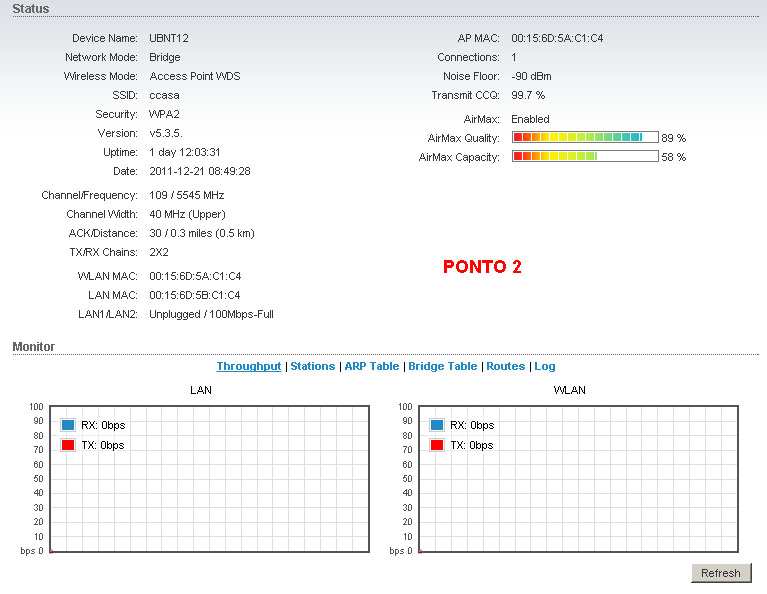Open the Throughput monitor link

pos(248,366)
